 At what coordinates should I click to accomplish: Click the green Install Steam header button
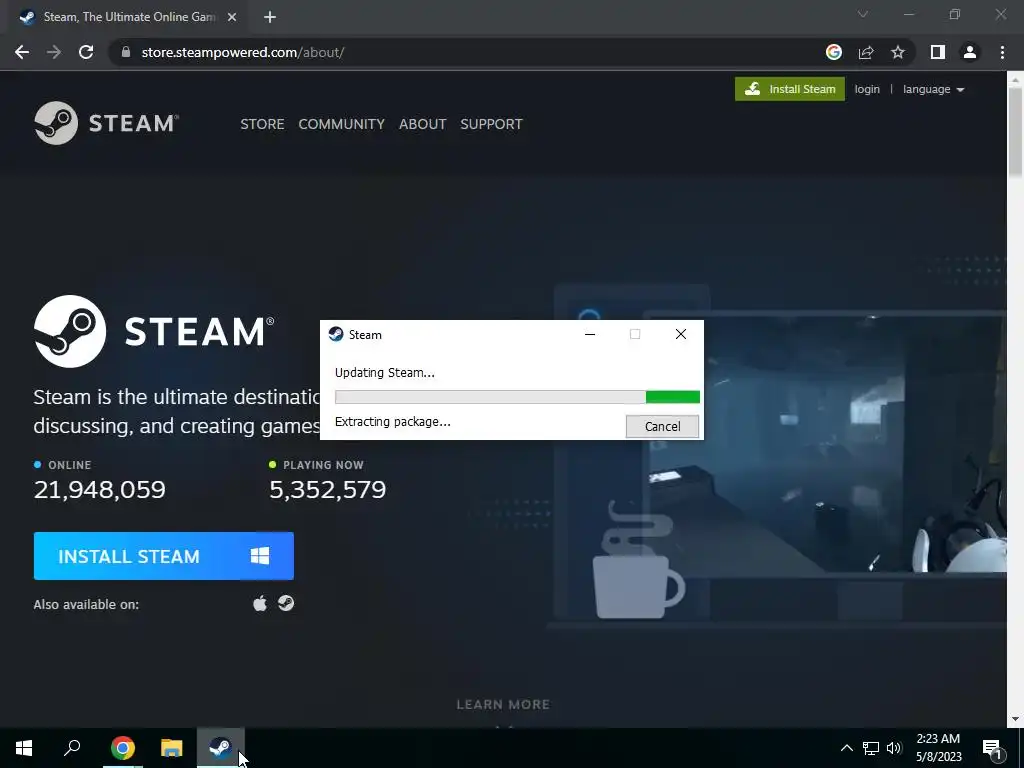[790, 89]
